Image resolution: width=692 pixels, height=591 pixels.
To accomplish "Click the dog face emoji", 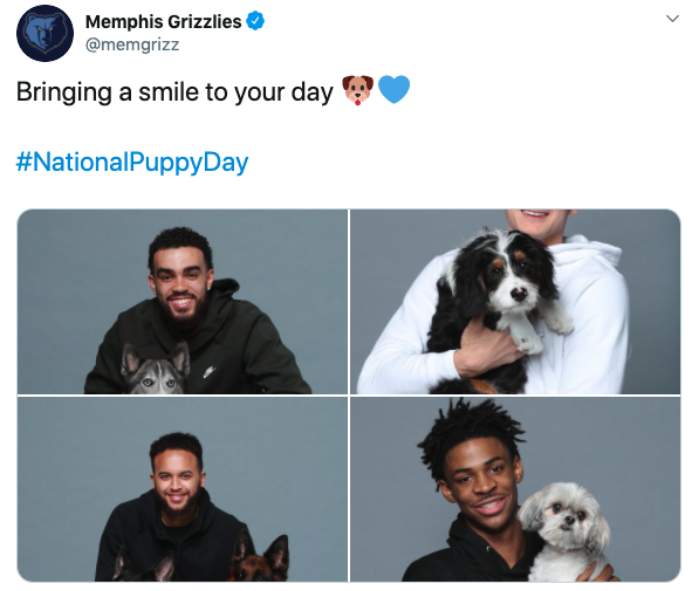I will (x=358, y=90).
